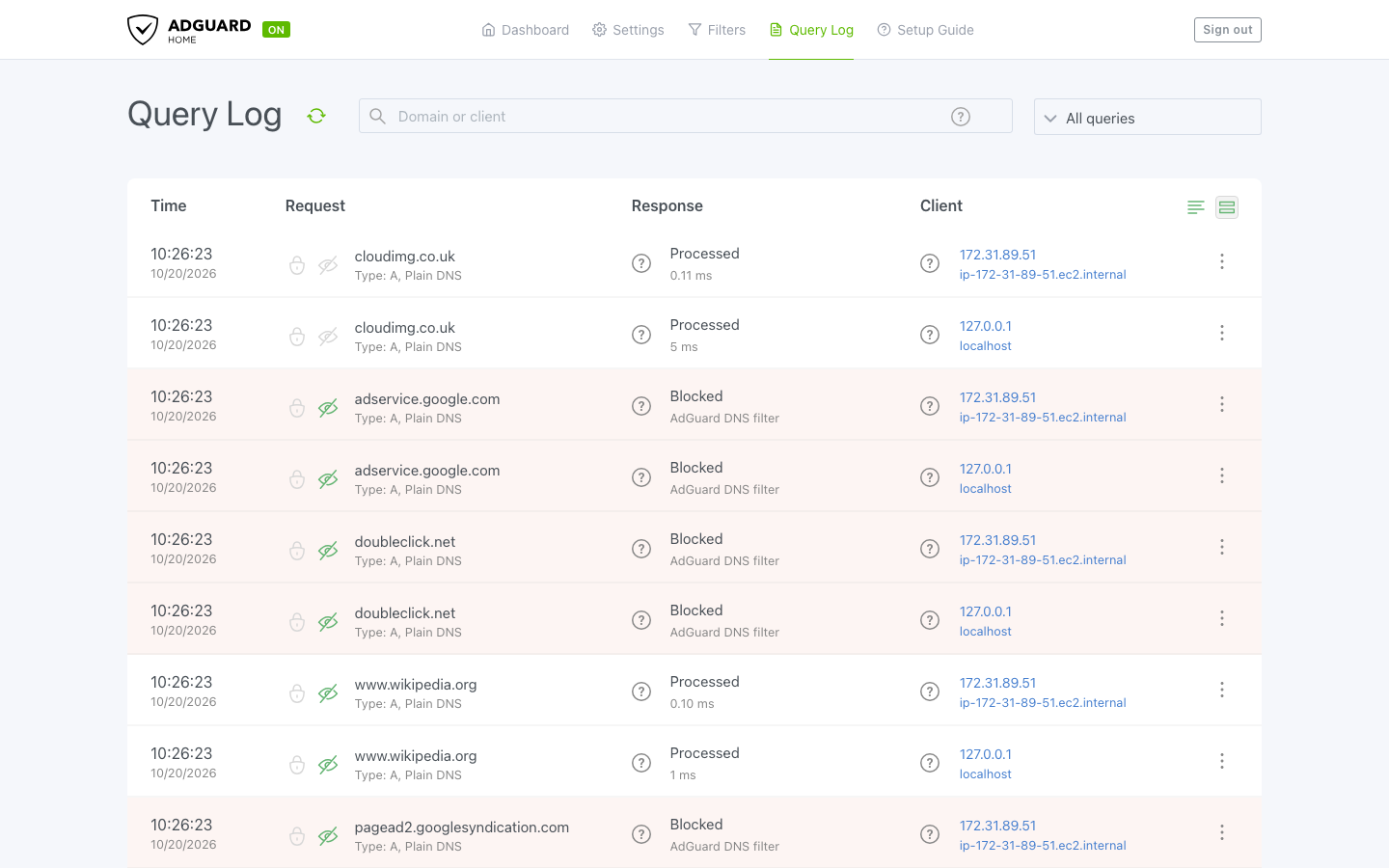Switch to detailed table view icon
Viewport: 1389px width, 868px height.
click(1227, 207)
